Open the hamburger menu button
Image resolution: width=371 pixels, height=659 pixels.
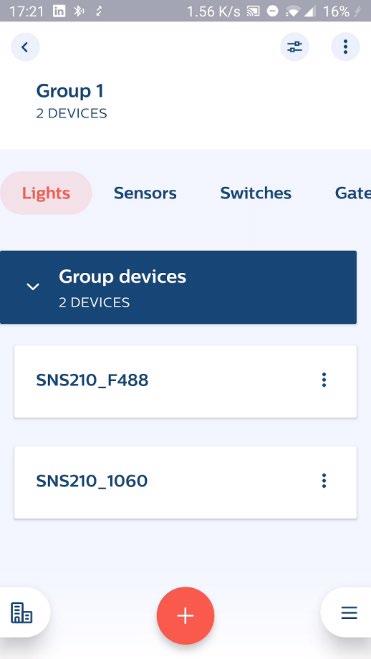(349, 613)
